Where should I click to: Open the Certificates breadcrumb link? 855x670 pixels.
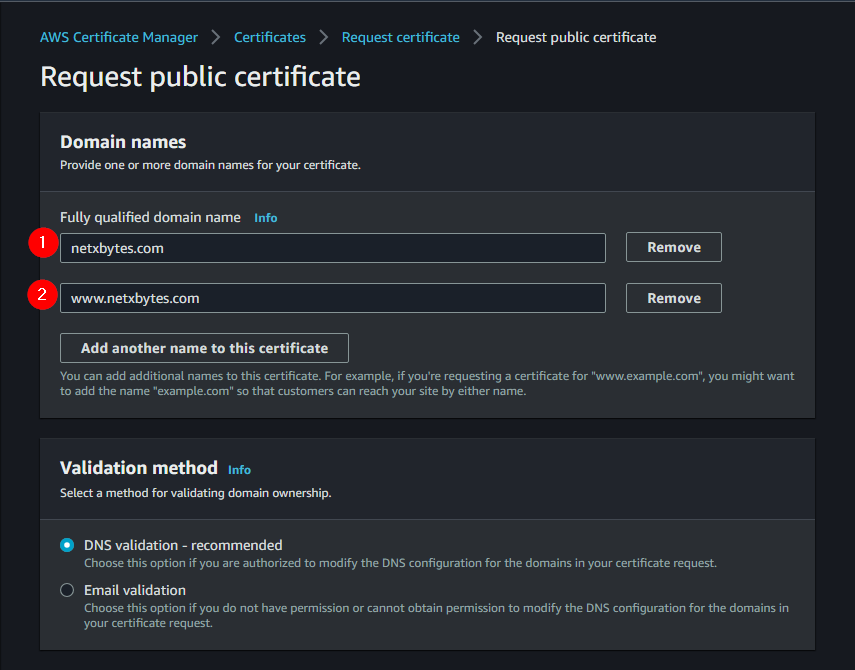(270, 37)
